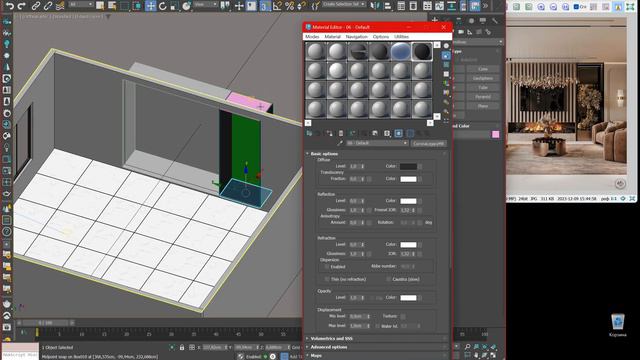Click Assign Material to Selection icon

point(329,133)
